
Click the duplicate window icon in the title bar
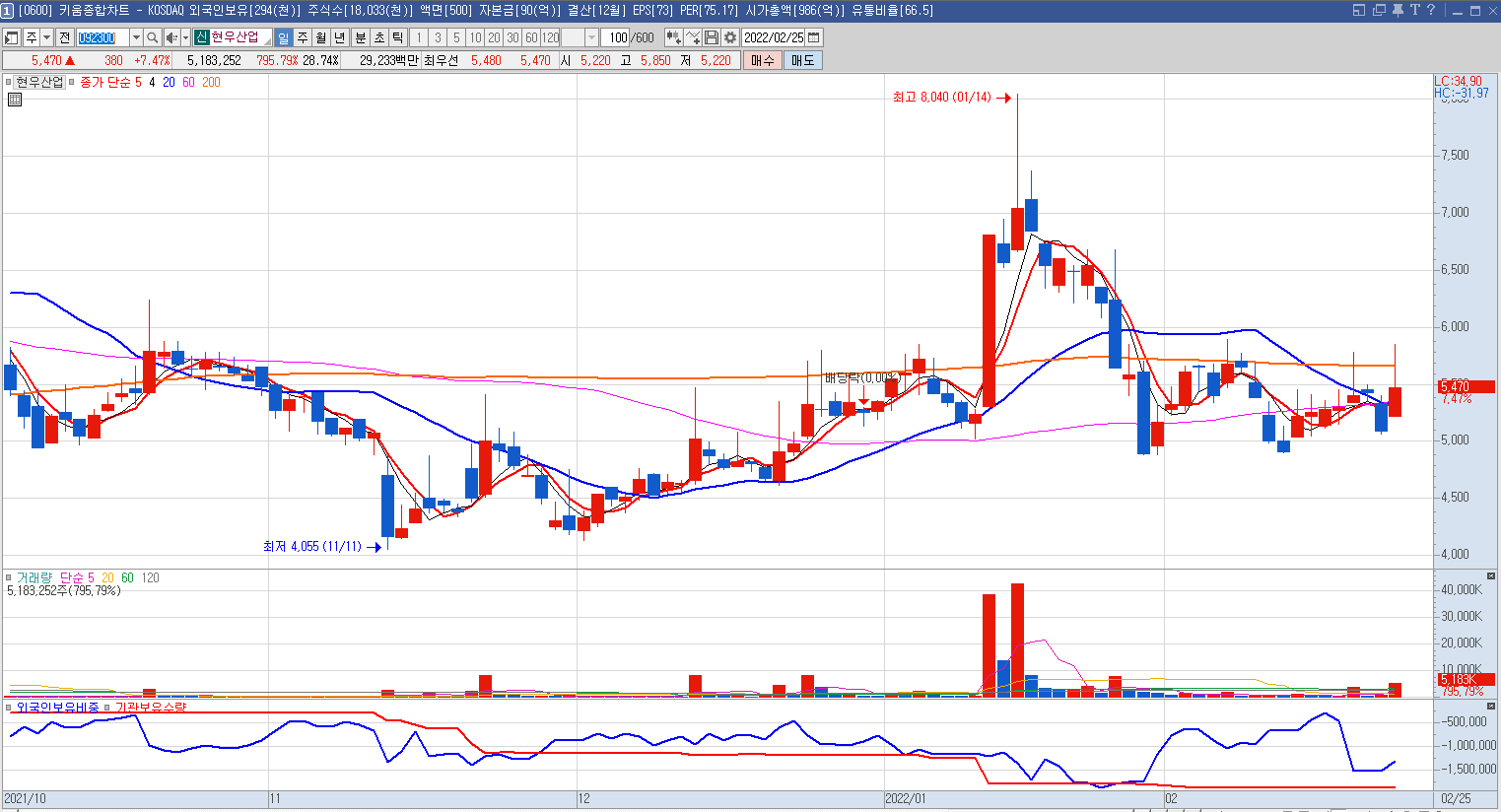tap(1379, 10)
